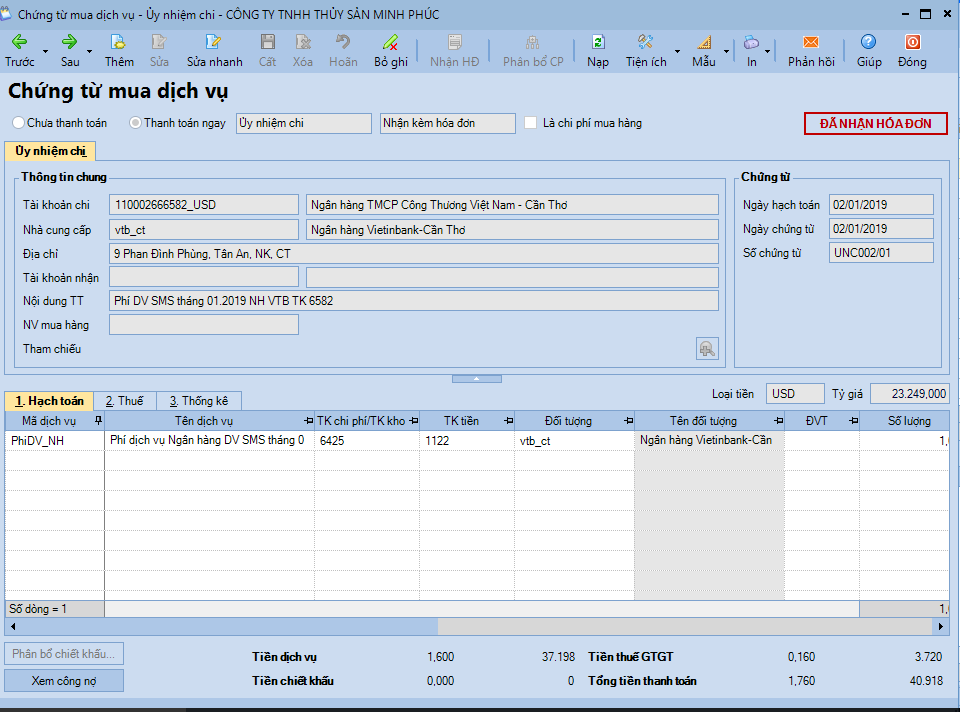The image size is (960, 712).
Task: Click the NV mua hàng field
Action: click(x=204, y=325)
